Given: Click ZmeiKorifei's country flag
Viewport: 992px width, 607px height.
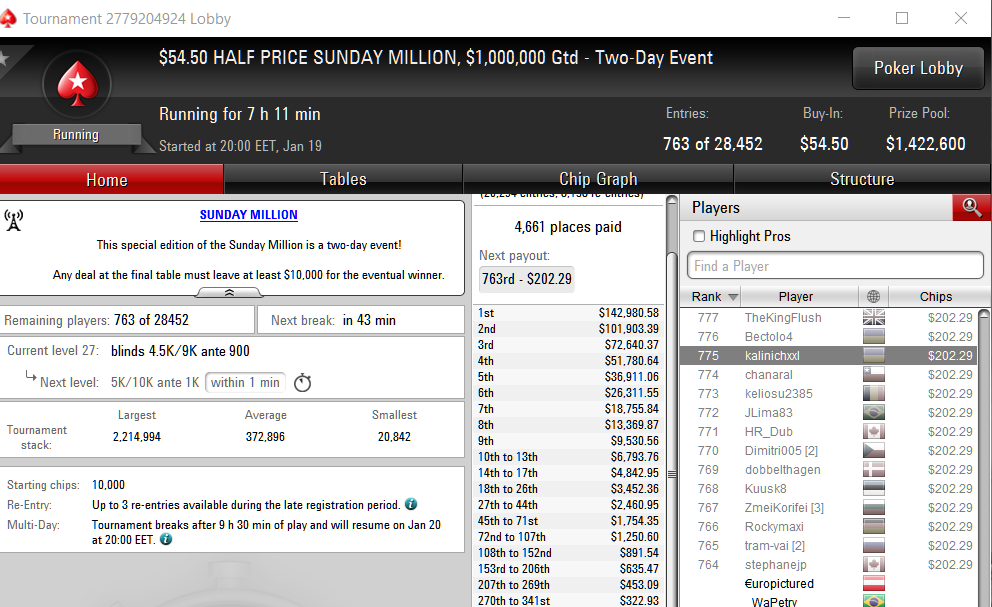Looking at the screenshot, I should [x=874, y=508].
